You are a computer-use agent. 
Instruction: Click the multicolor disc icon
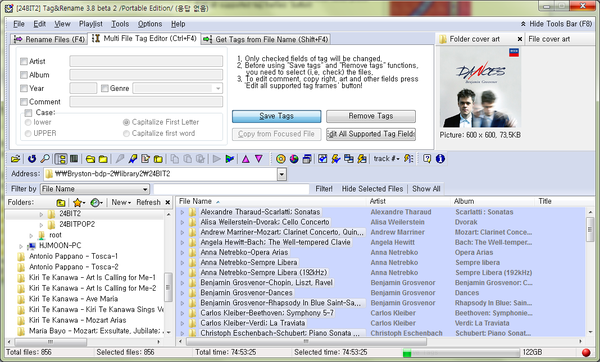click(294, 159)
